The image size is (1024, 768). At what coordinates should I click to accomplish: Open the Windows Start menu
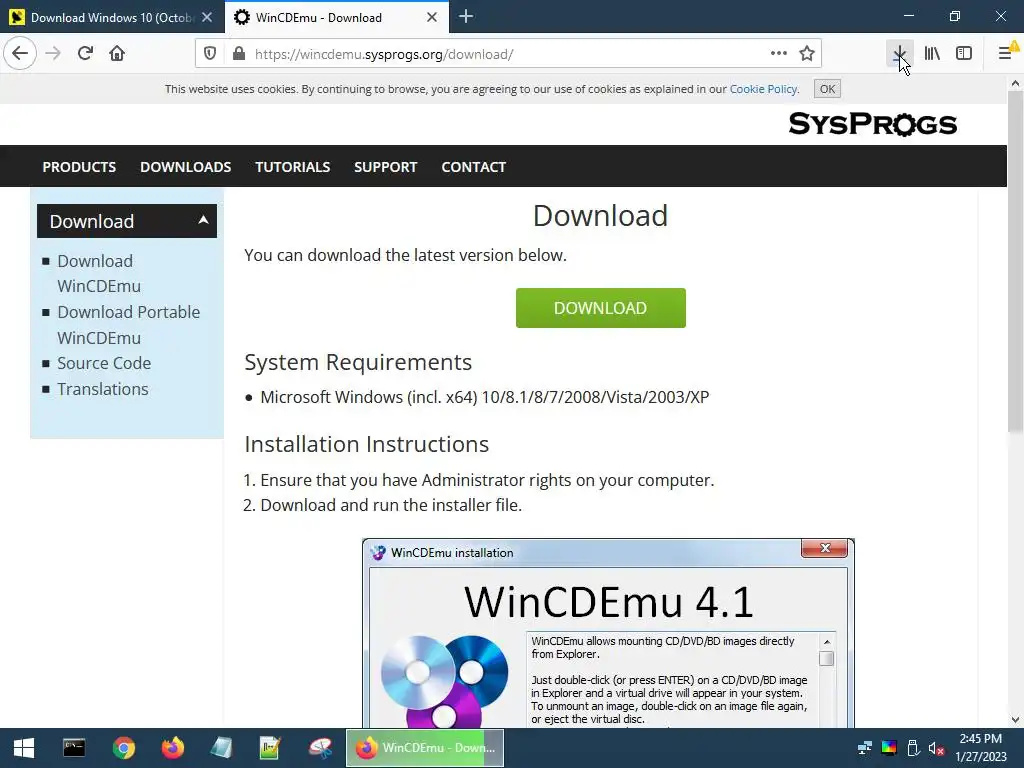[x=24, y=748]
